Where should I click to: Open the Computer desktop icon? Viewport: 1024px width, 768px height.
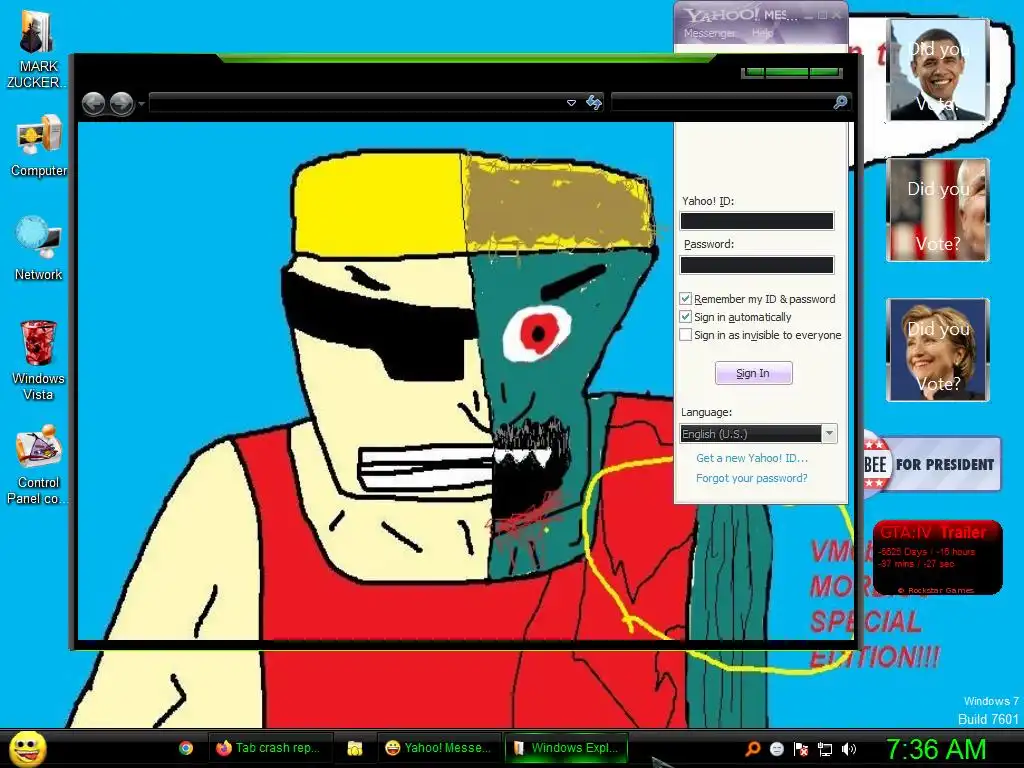(x=39, y=145)
